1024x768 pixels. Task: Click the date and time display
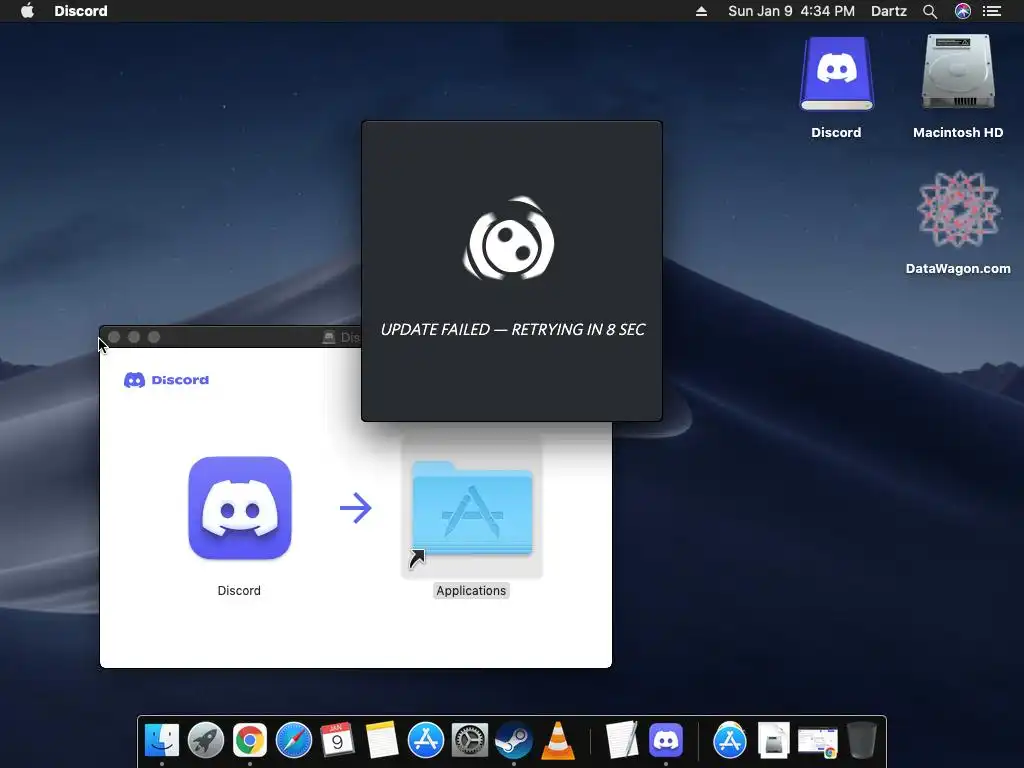791,11
